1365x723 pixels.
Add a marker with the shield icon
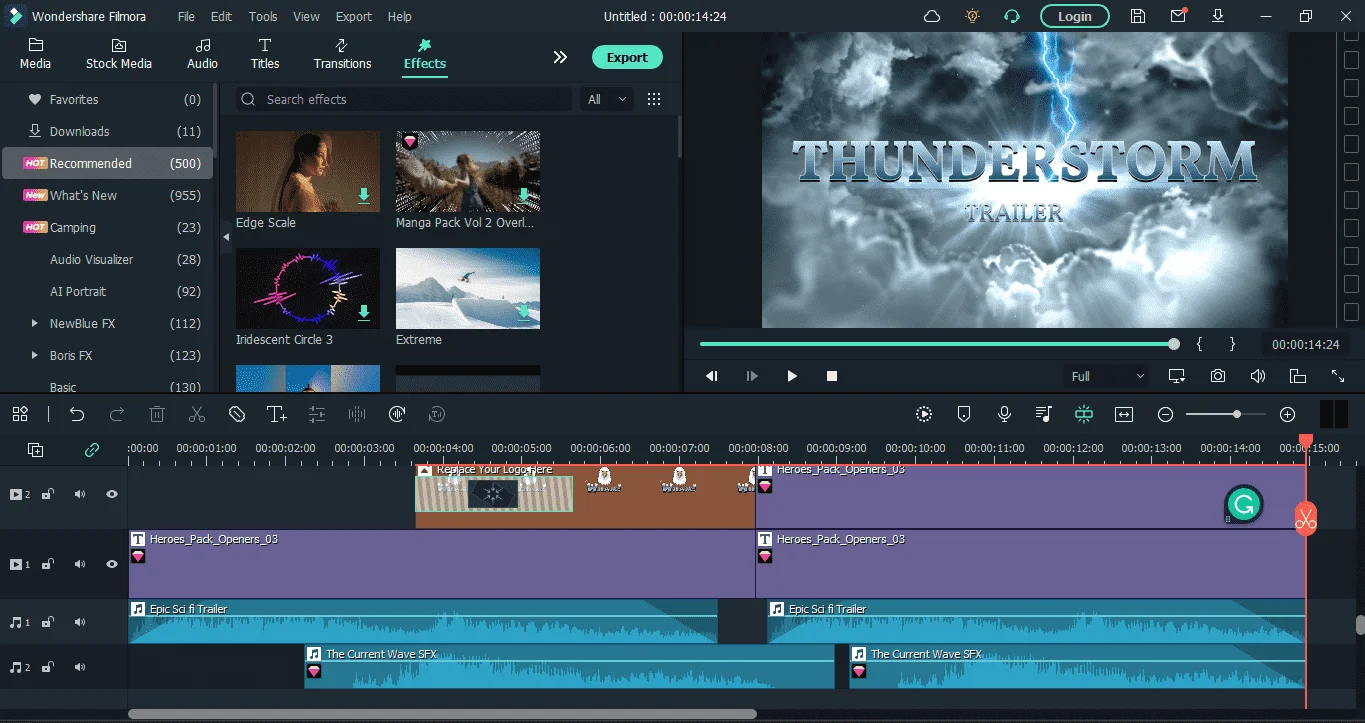pyautogui.click(x=964, y=414)
